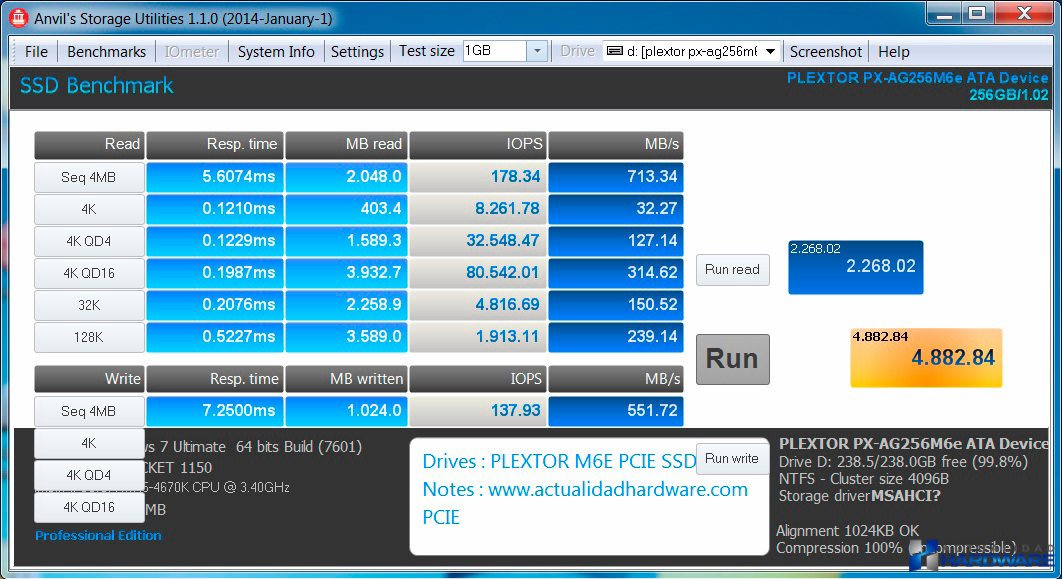The image size is (1063, 579).
Task: Click the Screenshot toolbar item
Action: tap(825, 52)
